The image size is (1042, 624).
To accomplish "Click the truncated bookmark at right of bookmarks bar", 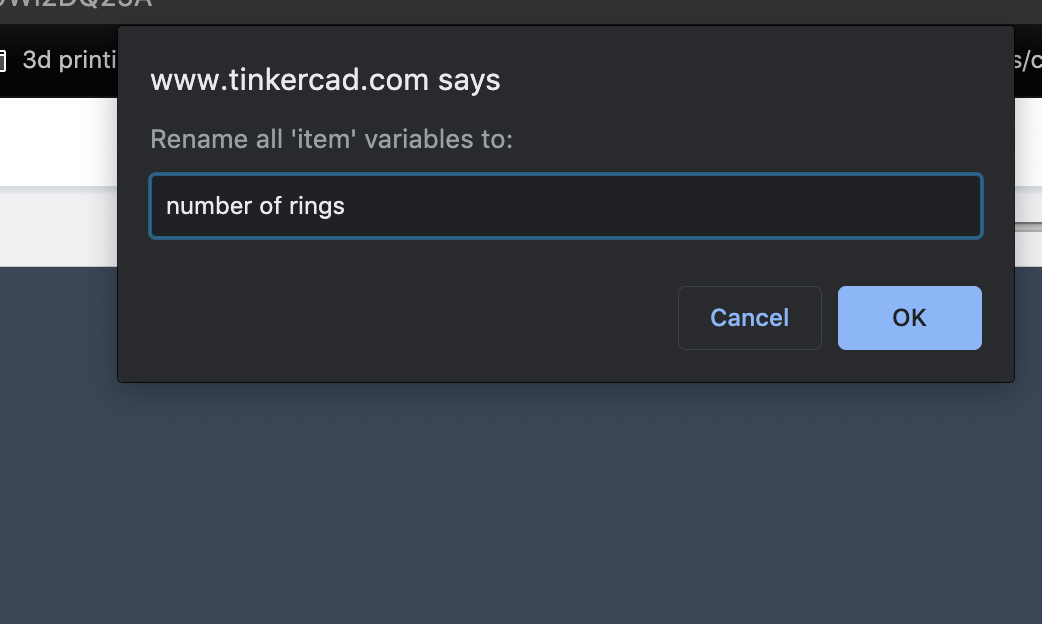I will point(1028,60).
